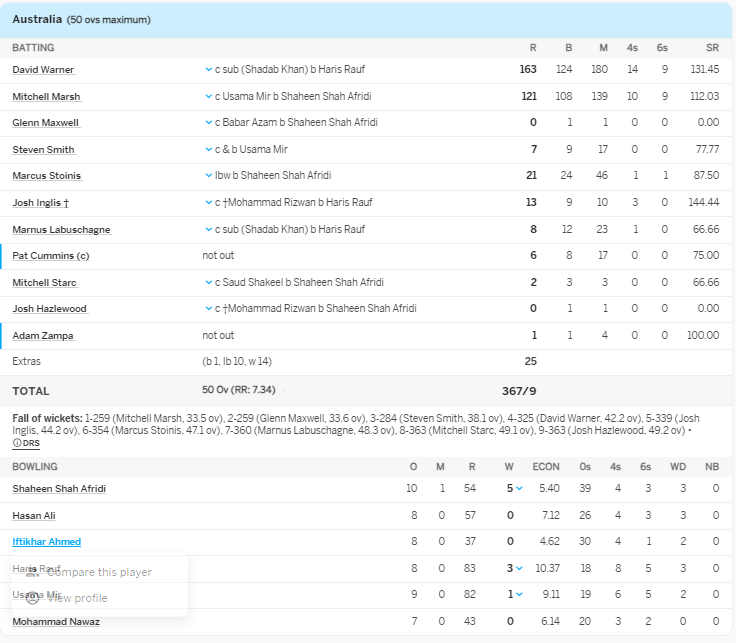Click Adam Zampa's name in batting
Viewport: 736px width, 643px height.
pos(43,336)
